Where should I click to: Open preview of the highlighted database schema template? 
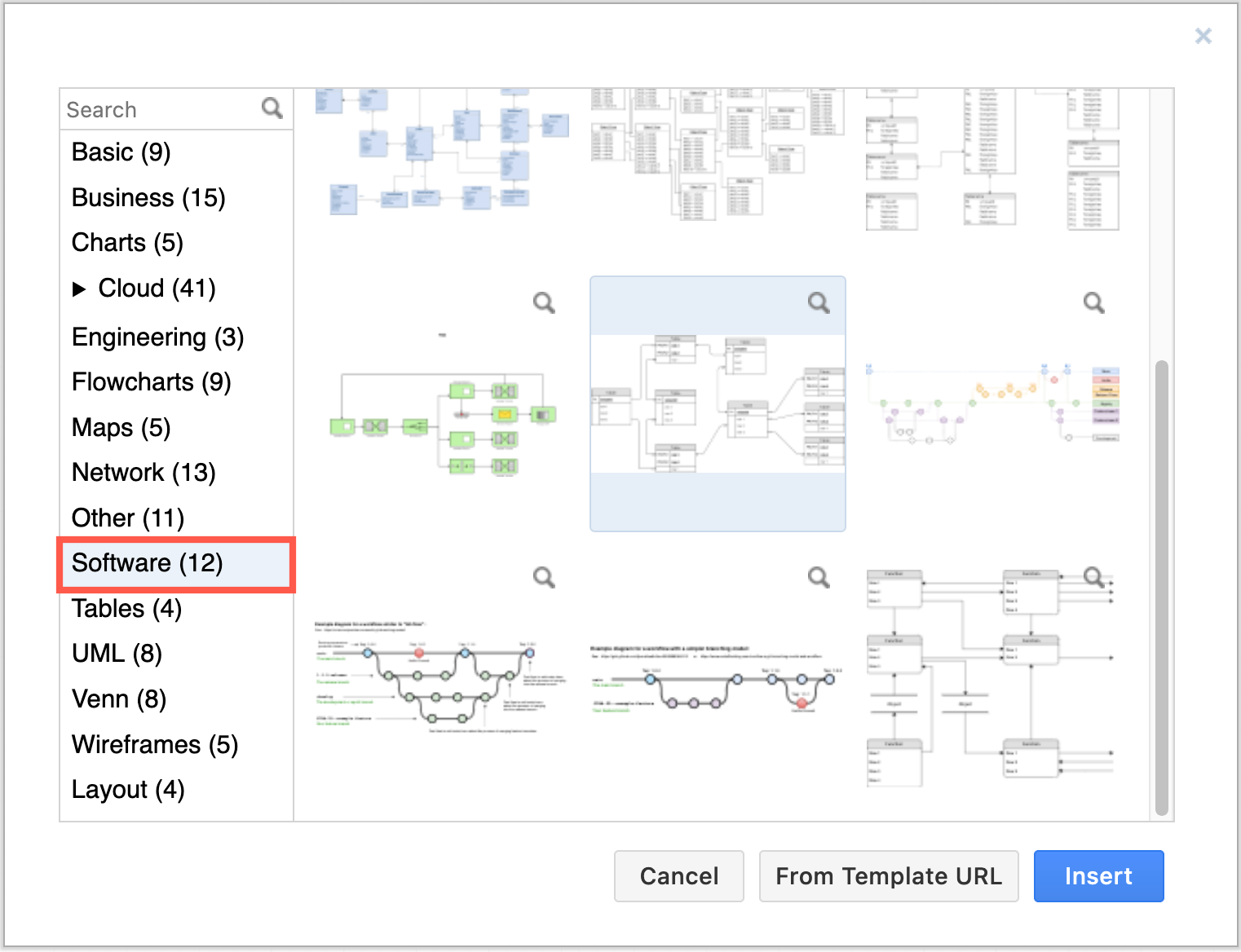[819, 302]
